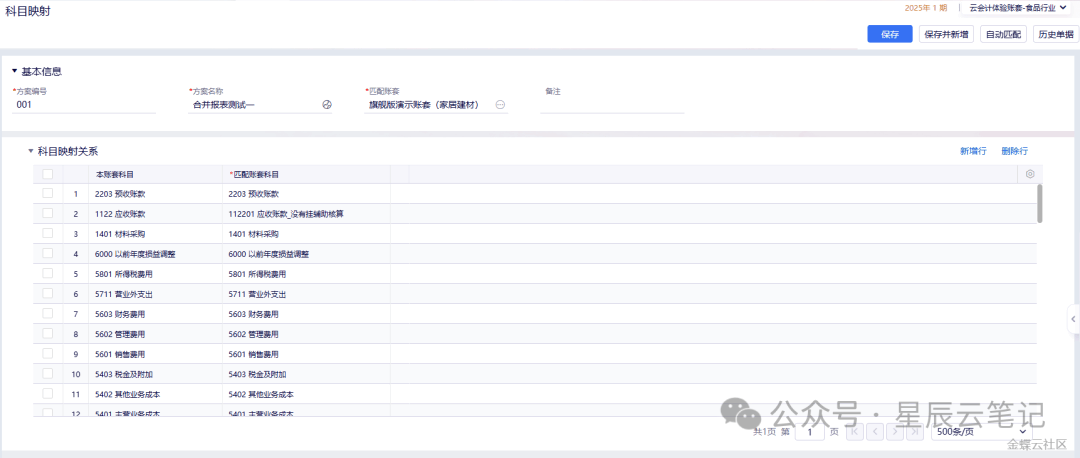Click the 新增行 link
Screen dimensions: 1080x458
972,151
